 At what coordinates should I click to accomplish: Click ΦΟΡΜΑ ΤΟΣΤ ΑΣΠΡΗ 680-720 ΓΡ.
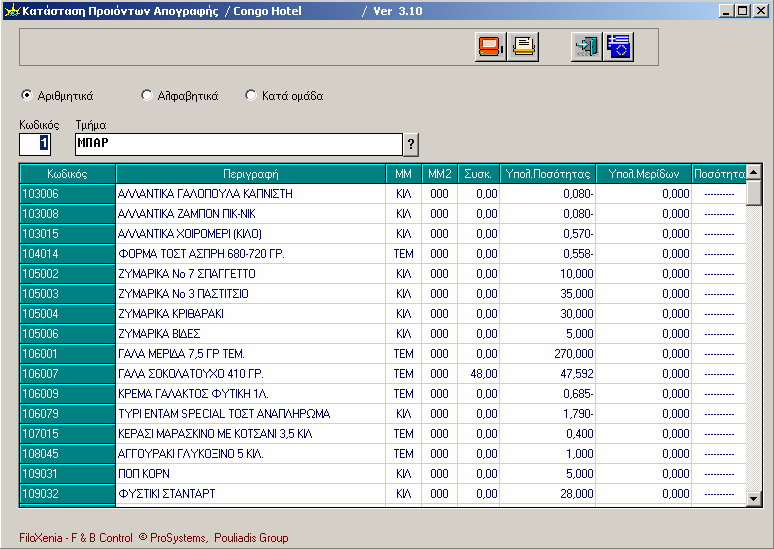(x=251, y=254)
